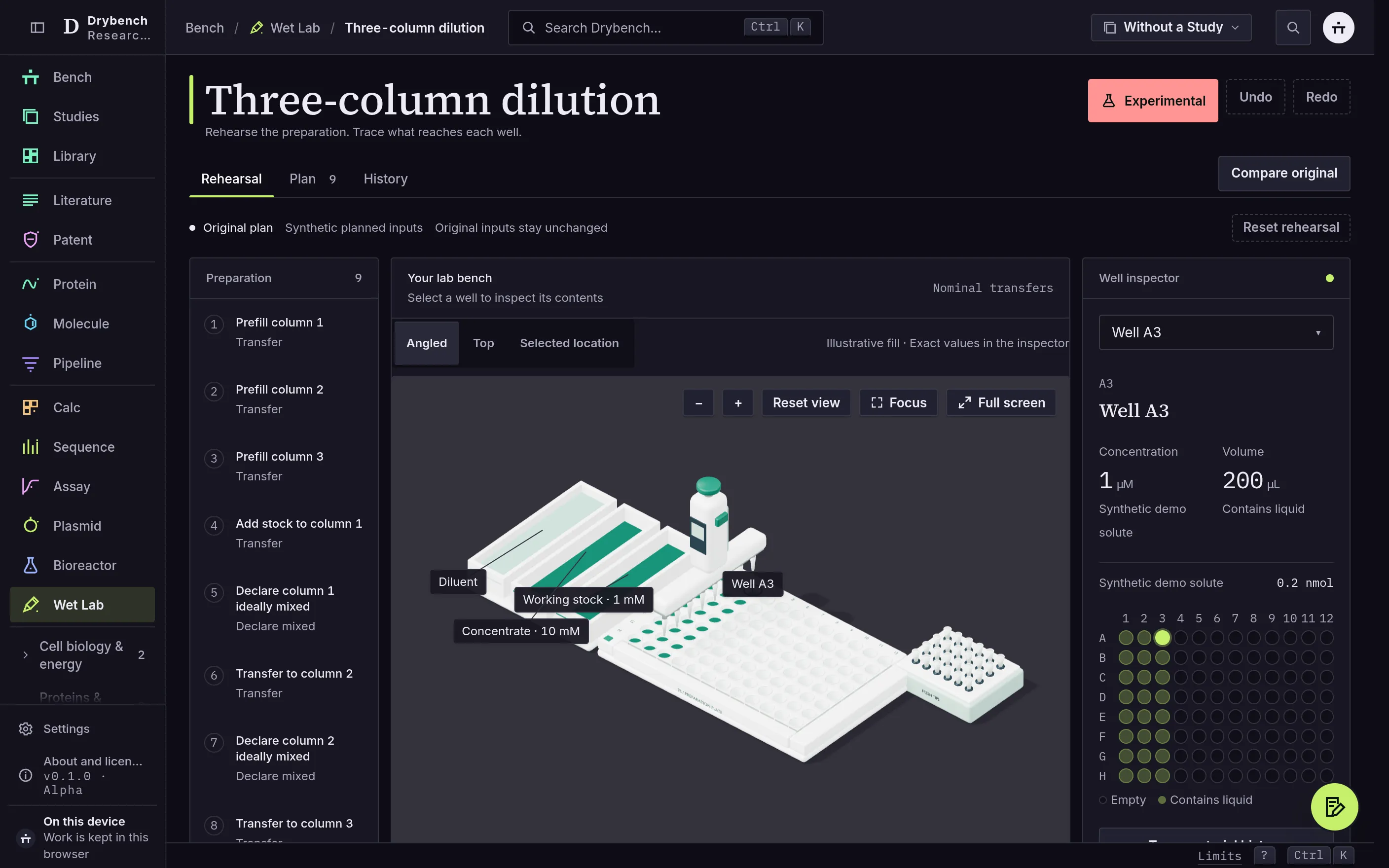Go to Library in the sidebar

tap(82, 156)
